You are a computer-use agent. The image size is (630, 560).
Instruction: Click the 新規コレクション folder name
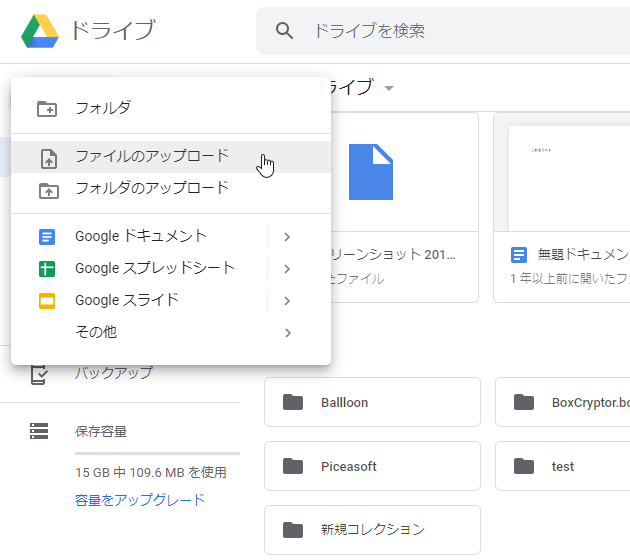(372, 530)
